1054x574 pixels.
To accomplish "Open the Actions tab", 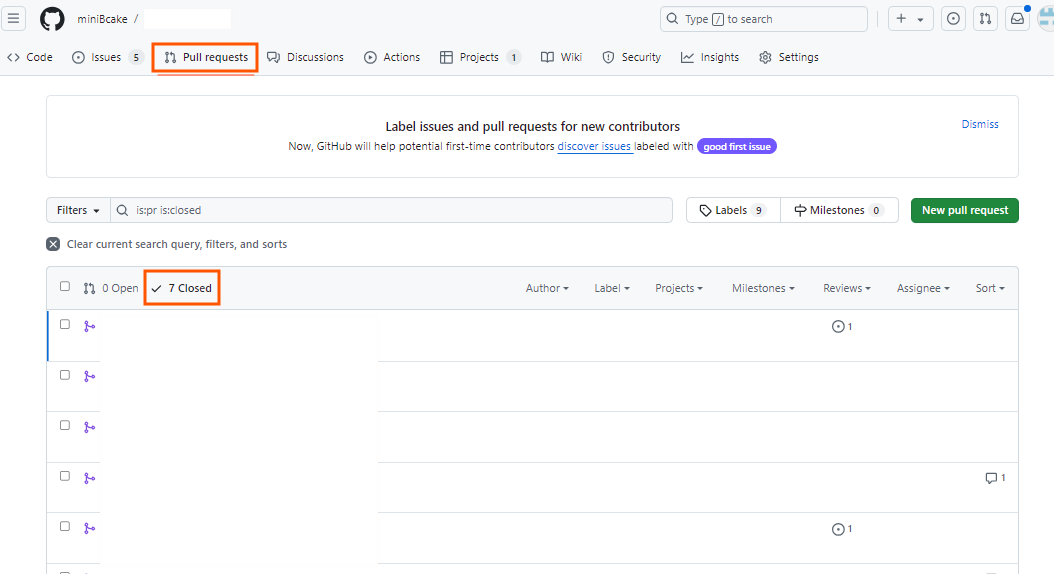I will coord(392,57).
